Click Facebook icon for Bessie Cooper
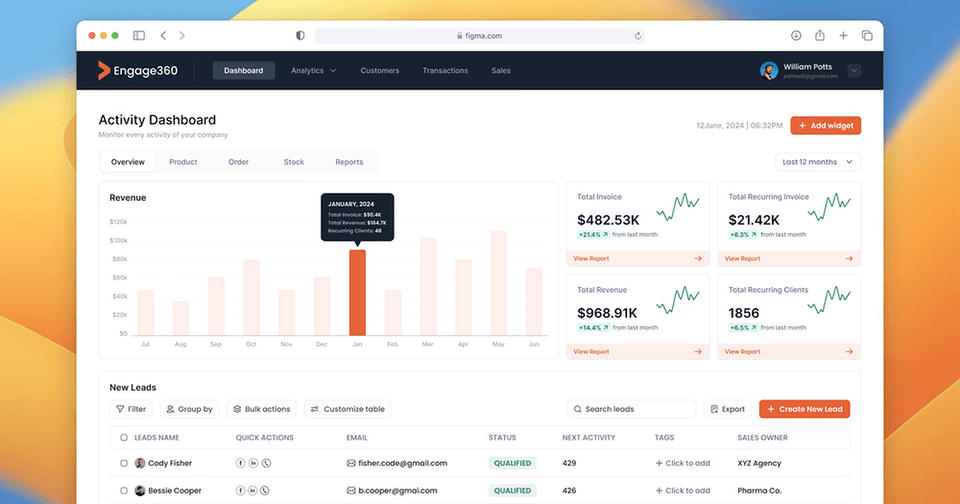The width and height of the screenshot is (960, 504). point(241,491)
